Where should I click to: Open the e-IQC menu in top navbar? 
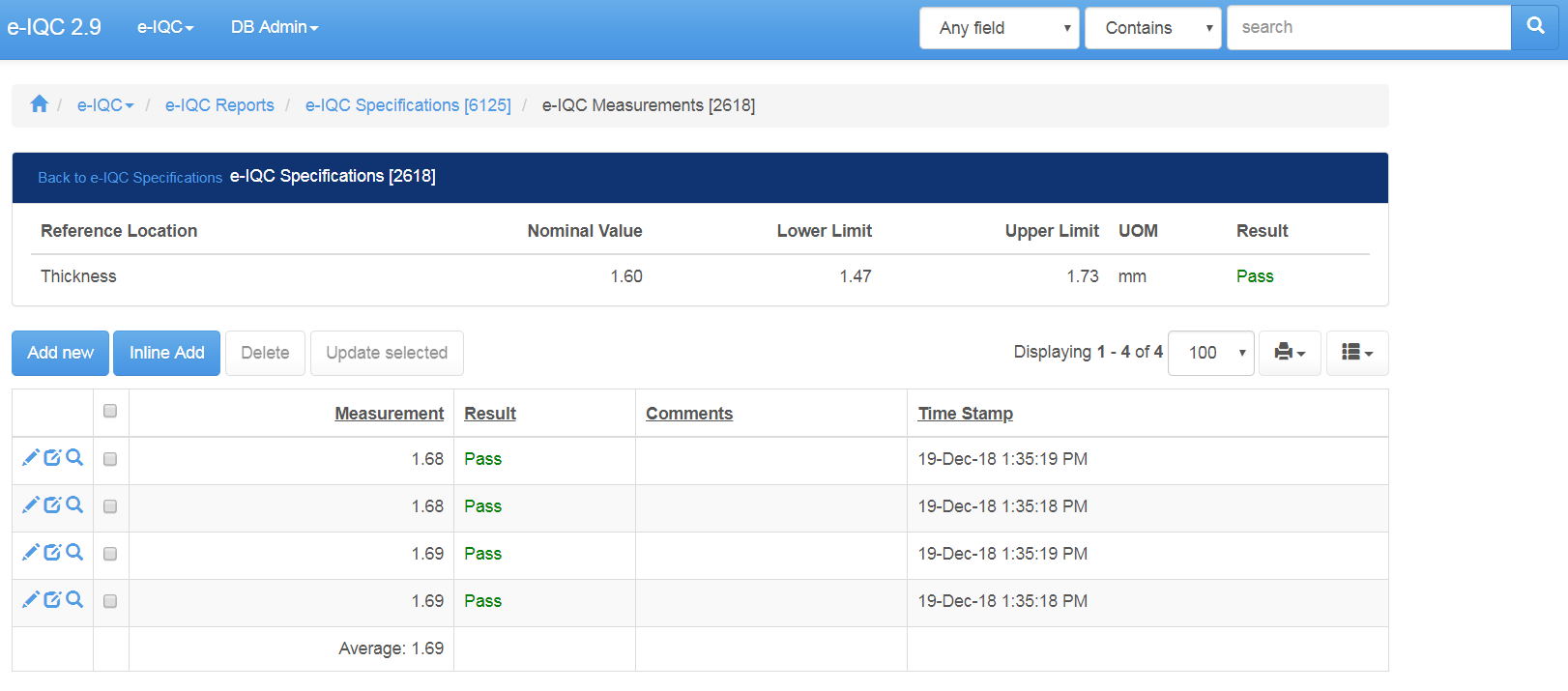[x=165, y=27]
